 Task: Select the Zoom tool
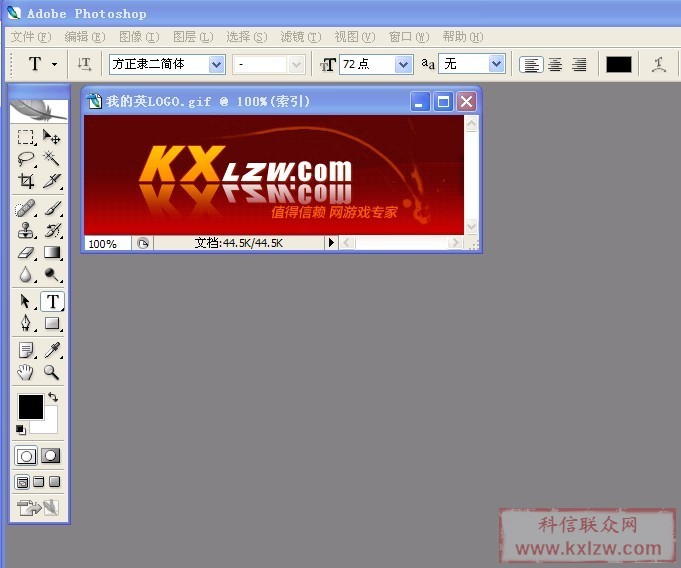pos(52,372)
